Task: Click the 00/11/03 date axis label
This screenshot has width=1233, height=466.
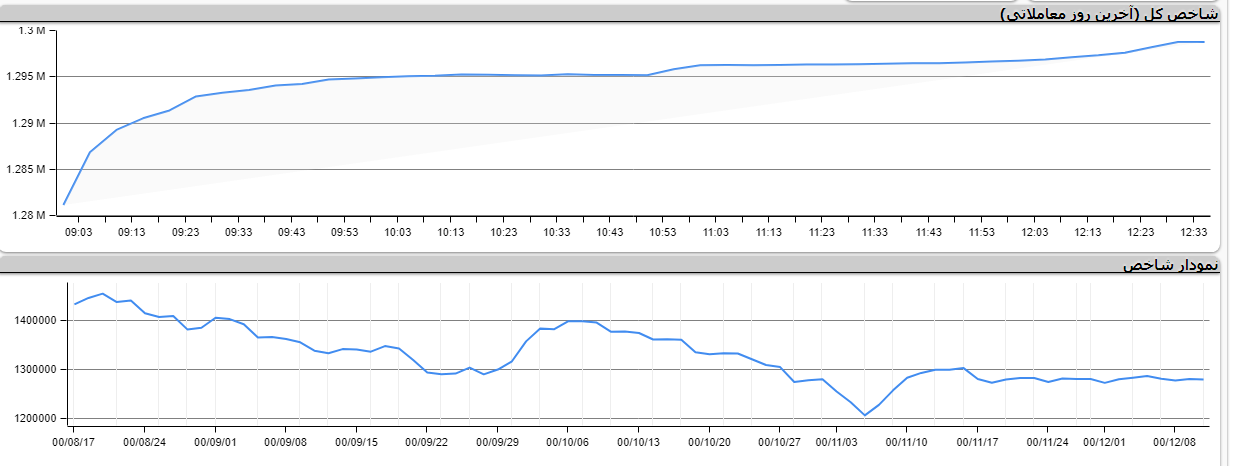Action: (838, 440)
